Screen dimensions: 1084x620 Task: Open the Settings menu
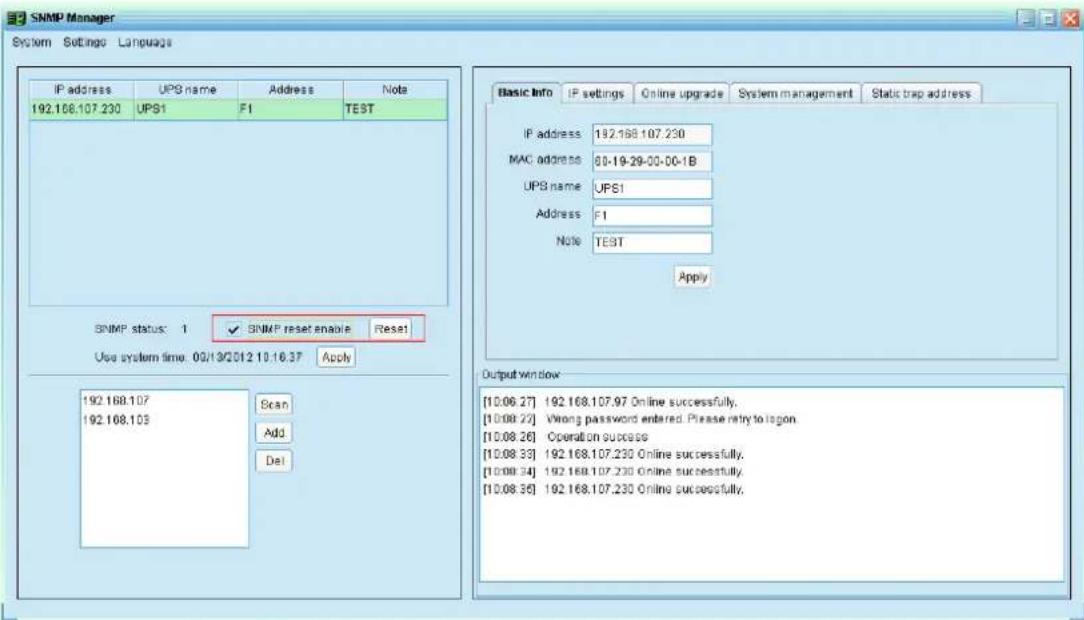click(84, 42)
